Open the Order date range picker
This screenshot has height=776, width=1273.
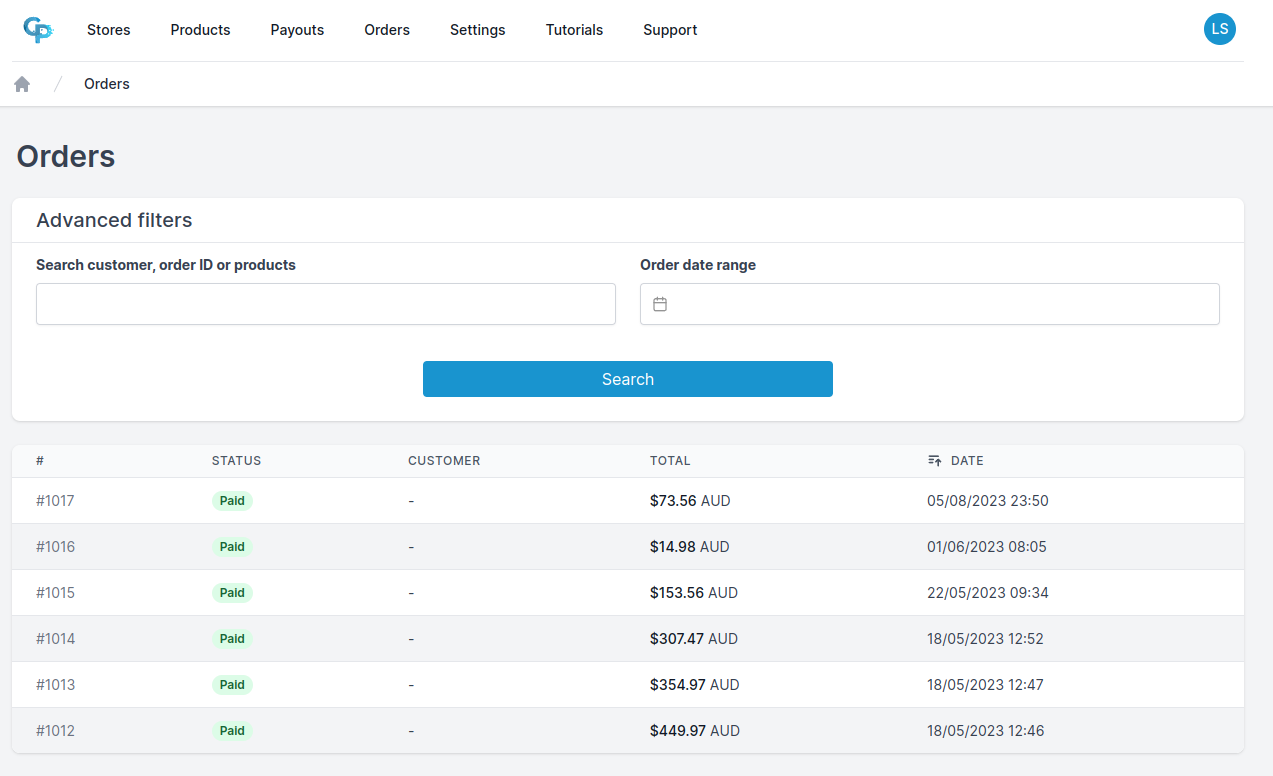[930, 304]
